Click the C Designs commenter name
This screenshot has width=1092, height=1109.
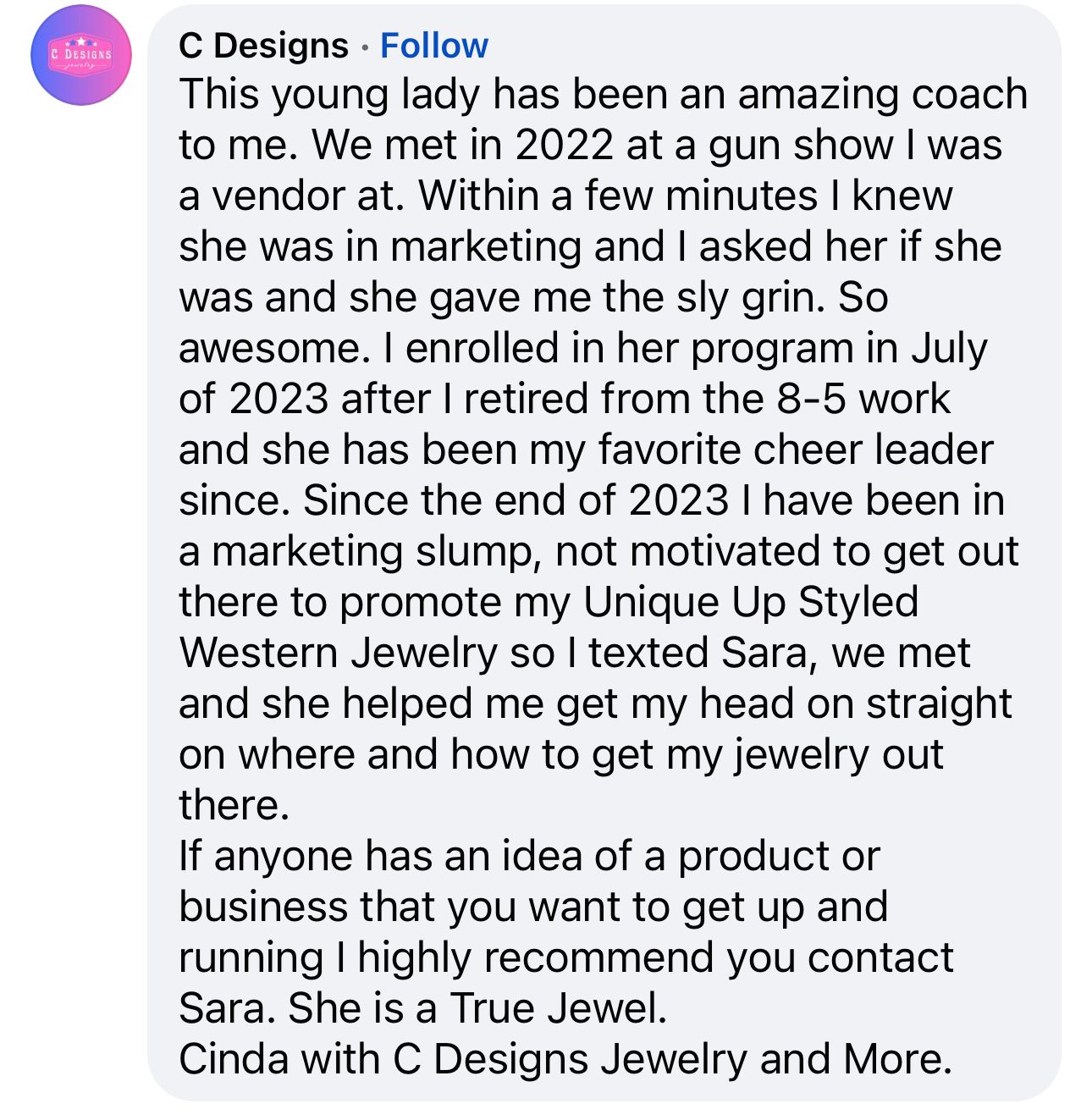pyautogui.click(x=263, y=46)
